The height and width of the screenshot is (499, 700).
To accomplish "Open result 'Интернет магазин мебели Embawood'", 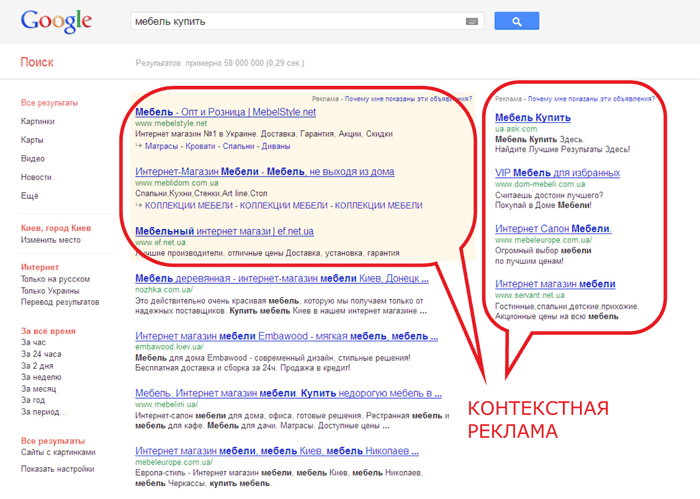I will (287, 336).
